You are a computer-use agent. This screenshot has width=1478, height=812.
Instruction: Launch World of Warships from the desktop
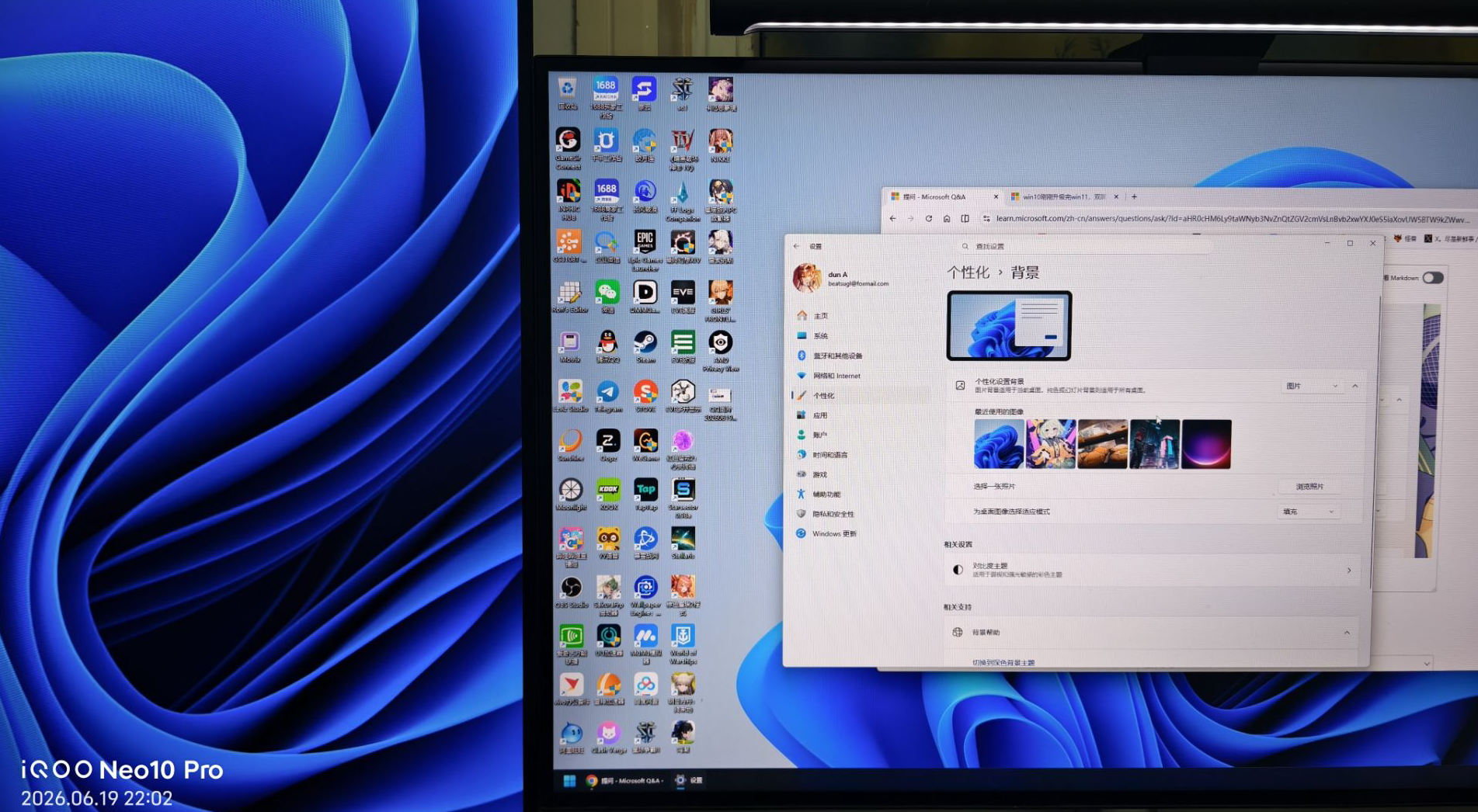683,644
